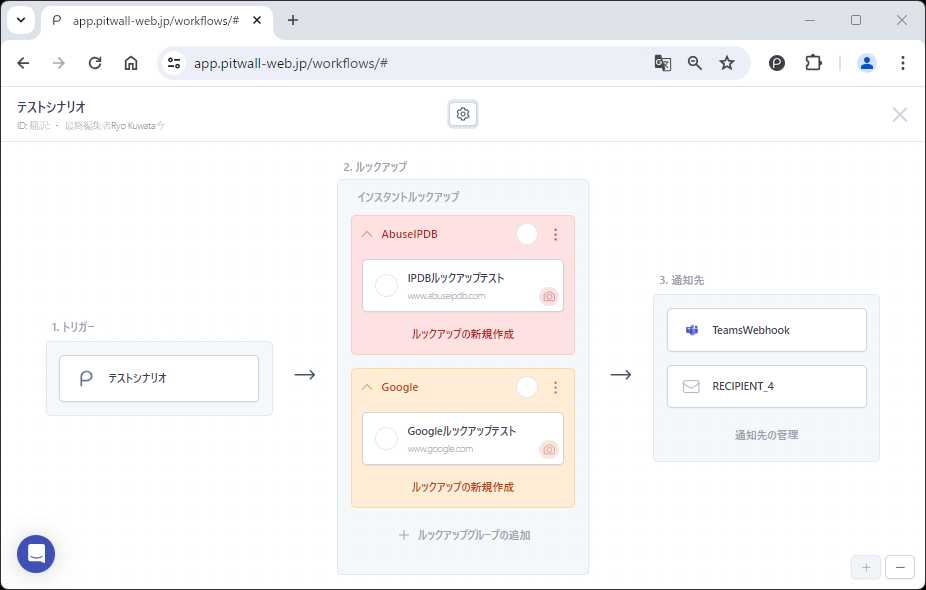Click camera icon on Googleルックアップテスト card
Screen dimensions: 926x590
click(x=548, y=450)
